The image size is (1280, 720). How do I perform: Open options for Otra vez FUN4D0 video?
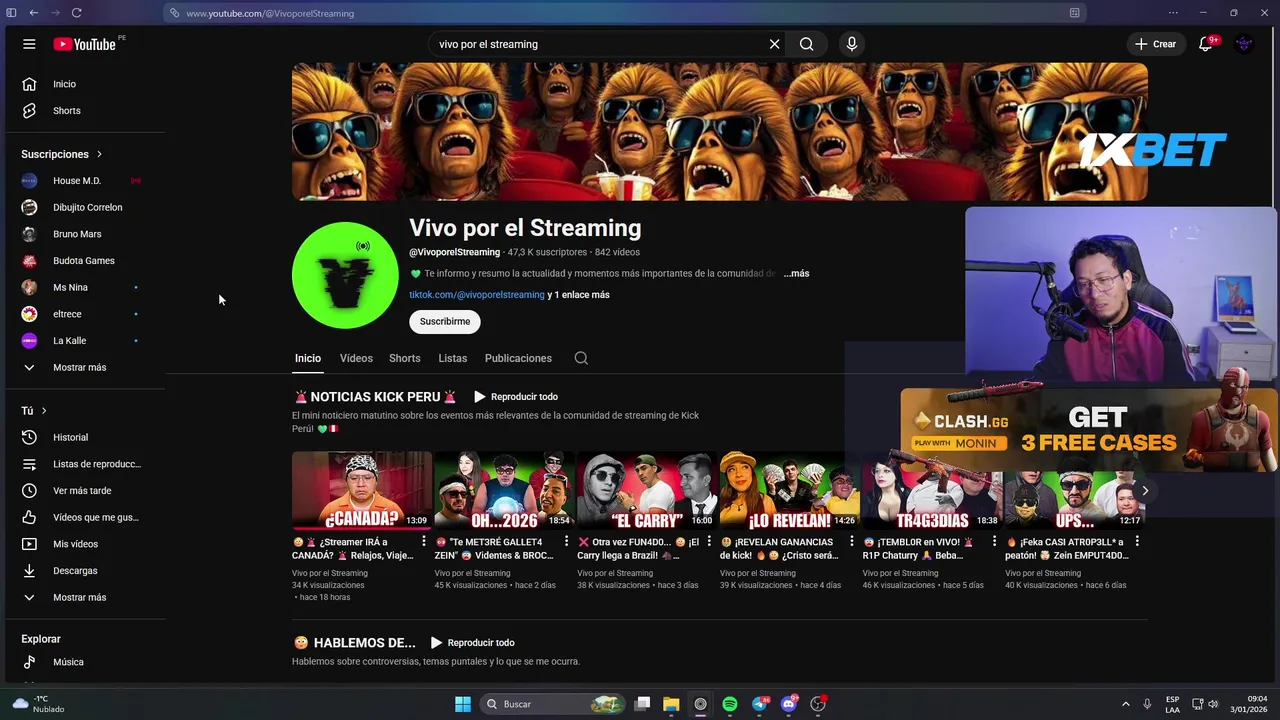point(709,542)
